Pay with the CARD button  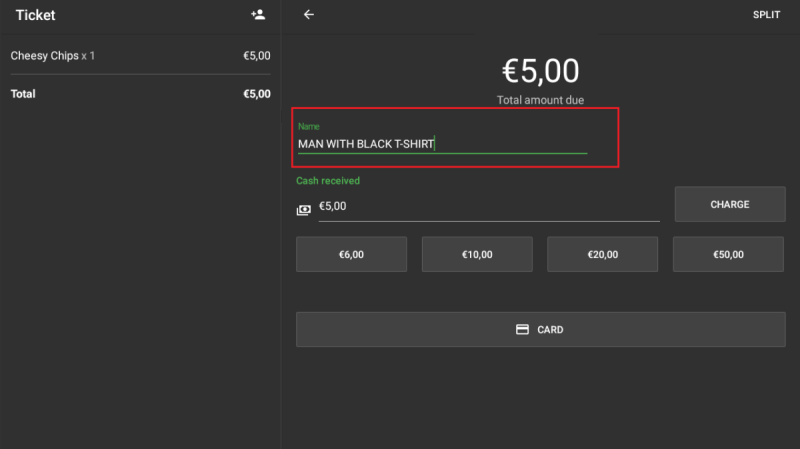[x=540, y=329]
